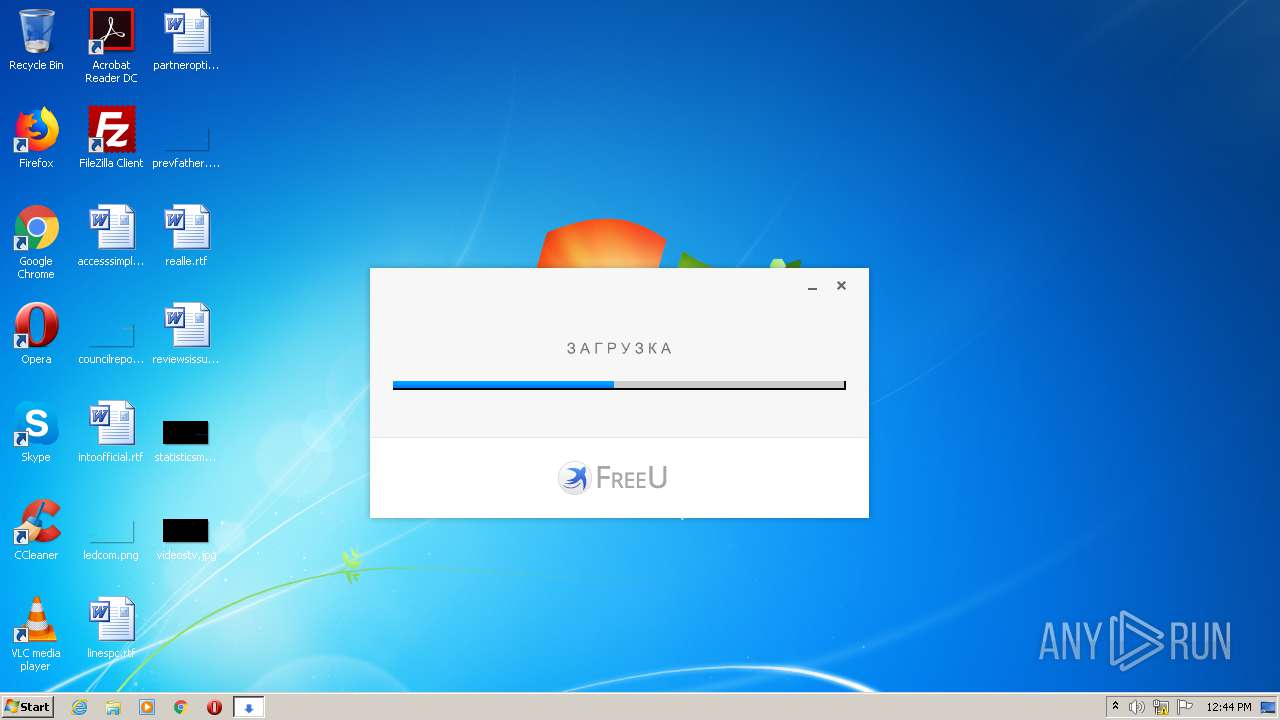Open Internet Explorer from the taskbar

(80, 707)
